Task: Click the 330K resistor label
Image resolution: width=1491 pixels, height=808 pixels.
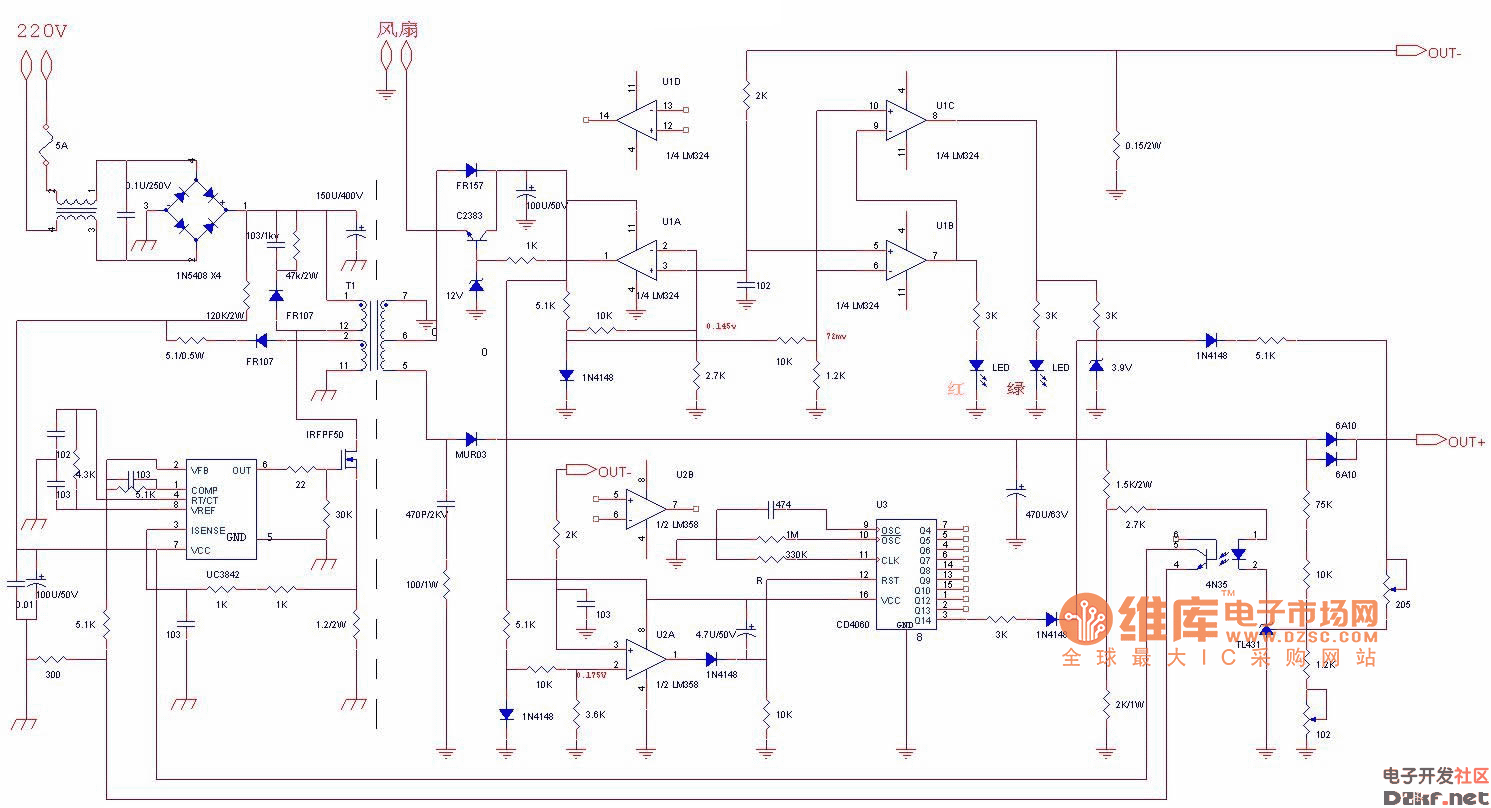Action: [797, 554]
